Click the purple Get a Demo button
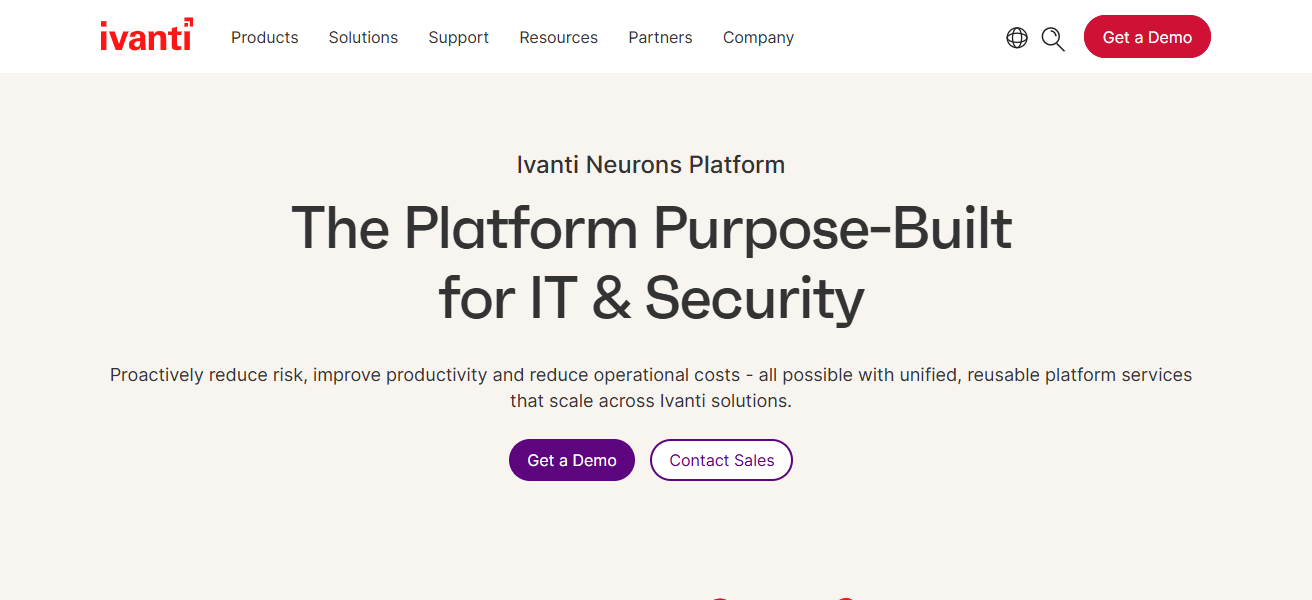Screen dimensions: 1312x600 pos(572,460)
